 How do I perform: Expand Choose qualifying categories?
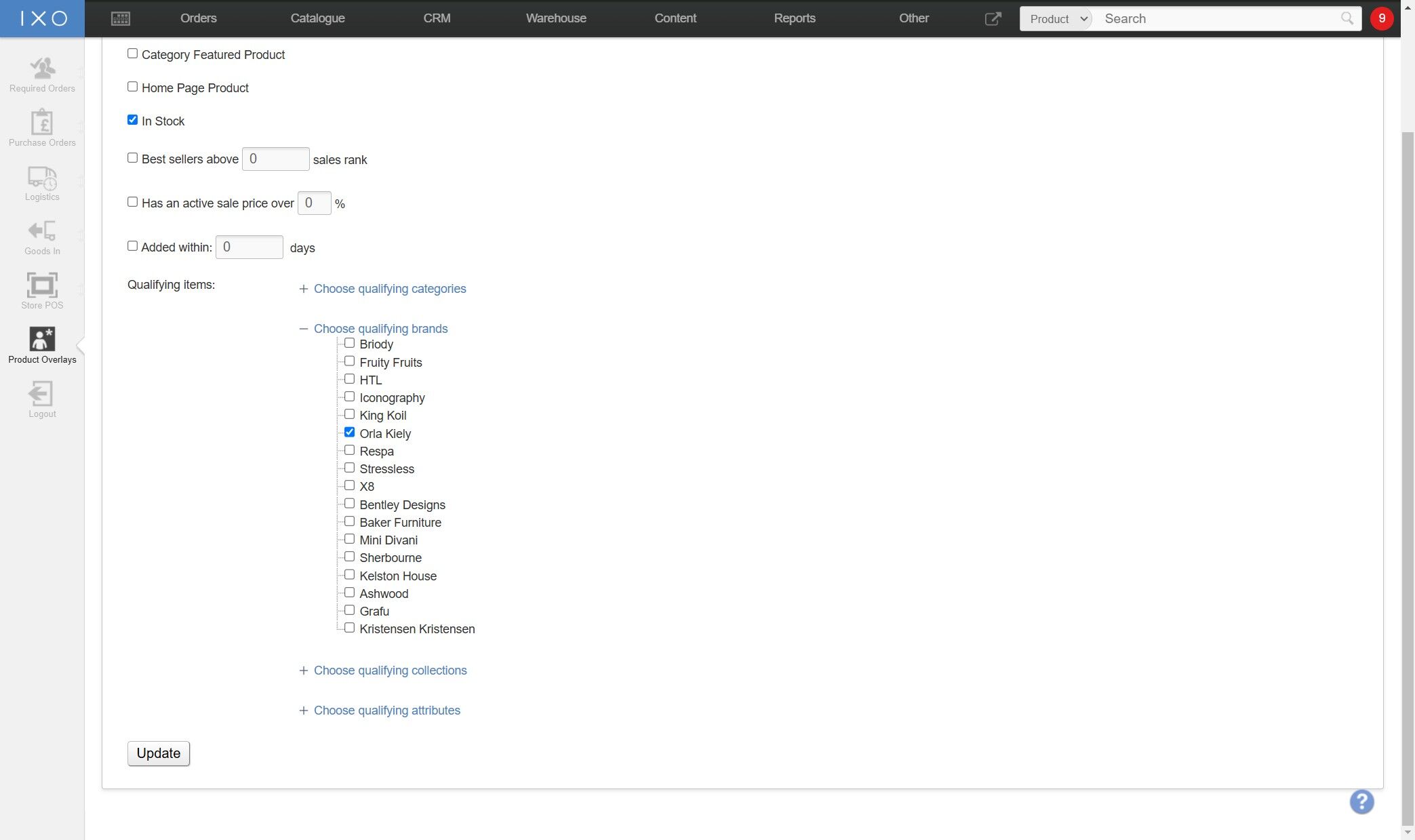click(389, 289)
